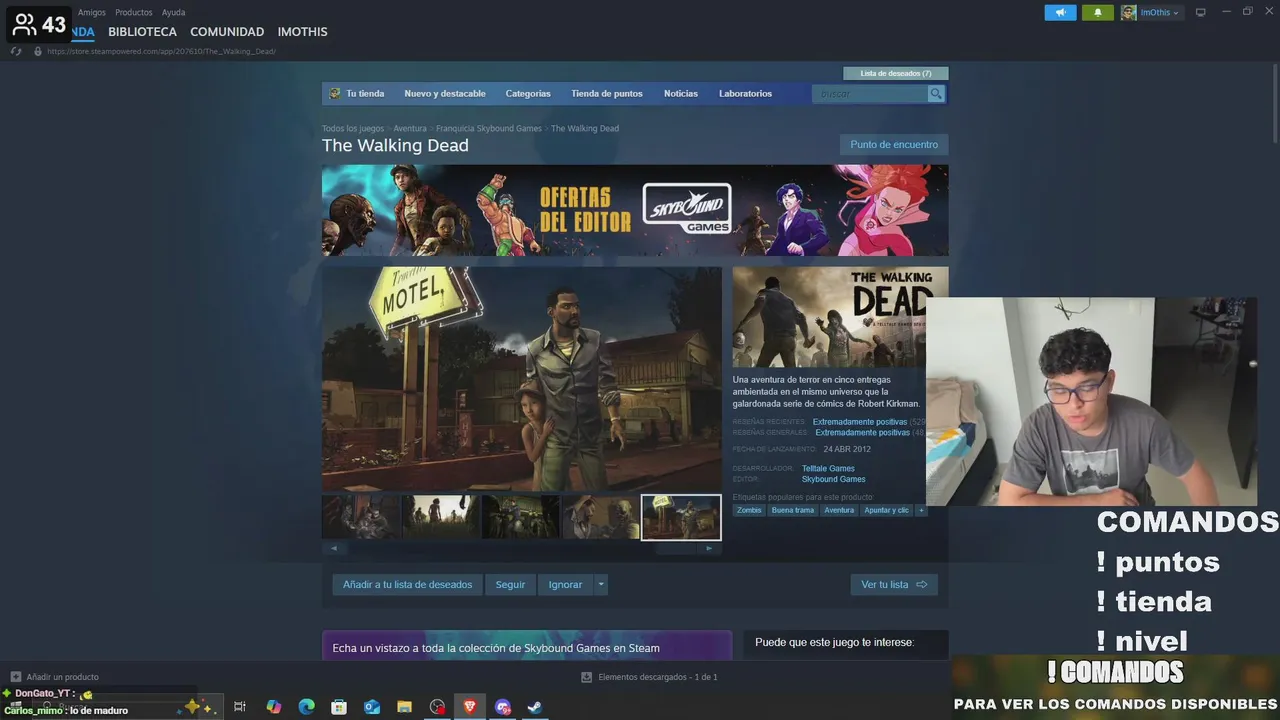The image size is (1280, 720).
Task: Open the Steam announcements megaphone icon
Action: pyautogui.click(x=1060, y=12)
